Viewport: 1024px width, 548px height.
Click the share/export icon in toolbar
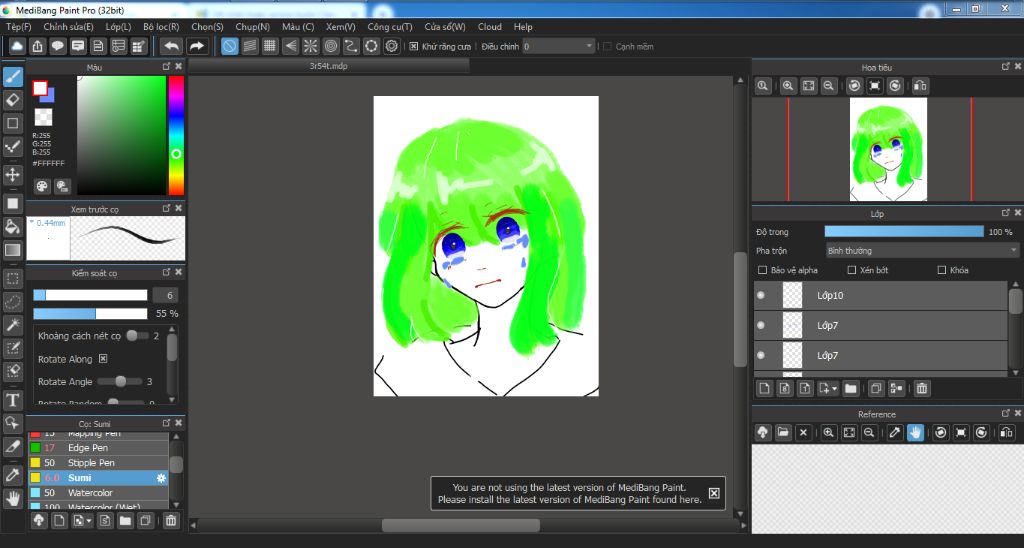(38, 46)
